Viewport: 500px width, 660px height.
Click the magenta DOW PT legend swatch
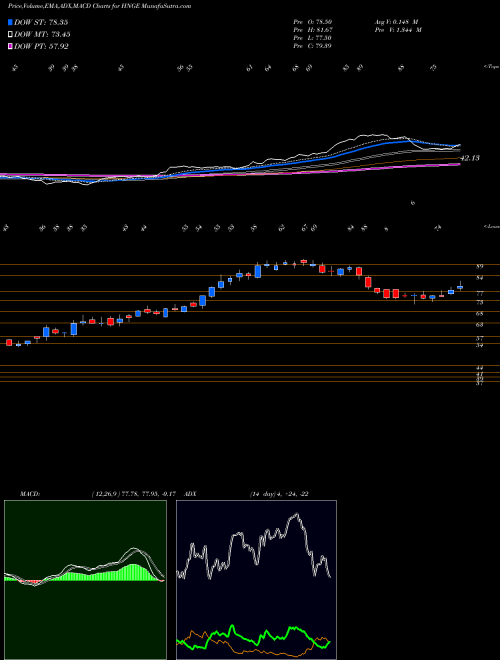click(x=11, y=46)
